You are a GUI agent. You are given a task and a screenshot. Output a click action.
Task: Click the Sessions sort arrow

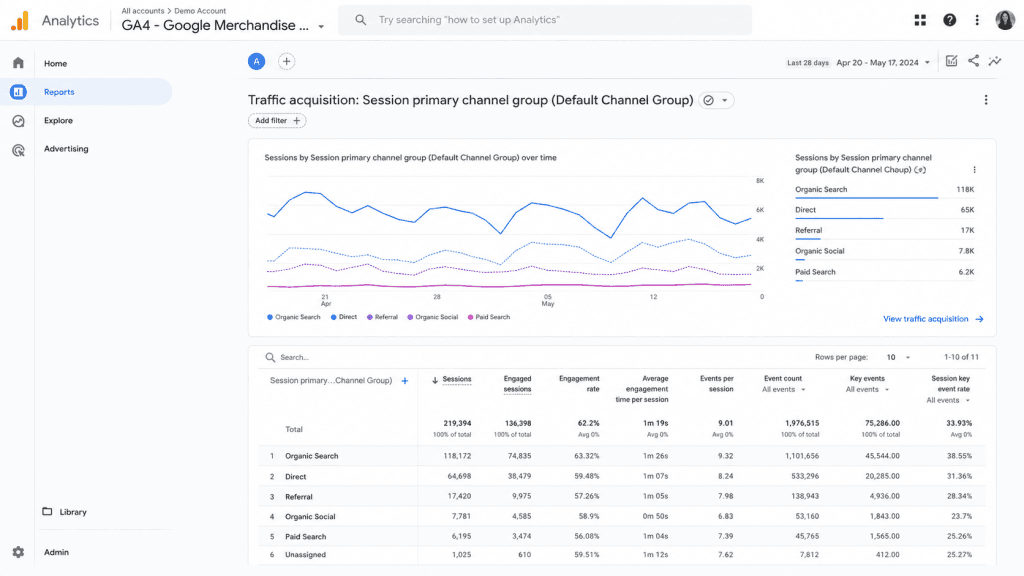pos(435,380)
